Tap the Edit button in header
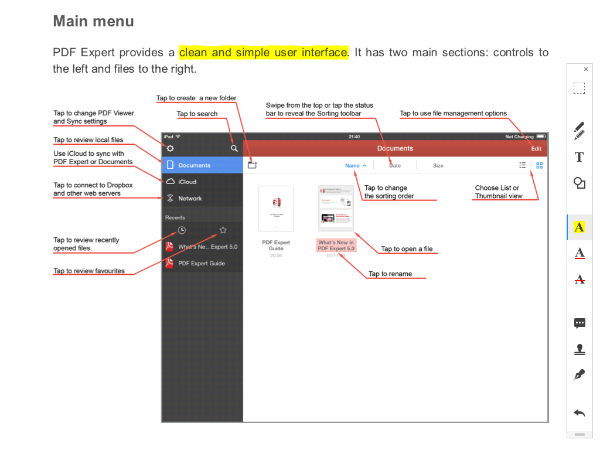 (x=536, y=148)
